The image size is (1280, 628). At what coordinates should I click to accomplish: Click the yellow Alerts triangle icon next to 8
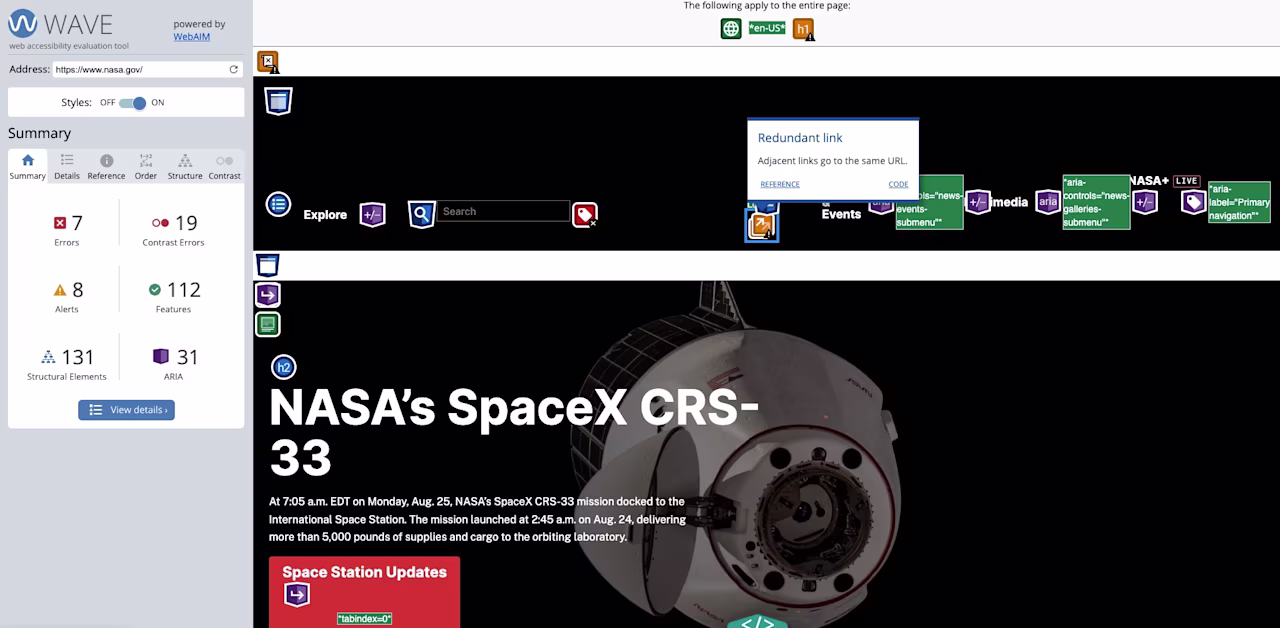[60, 290]
